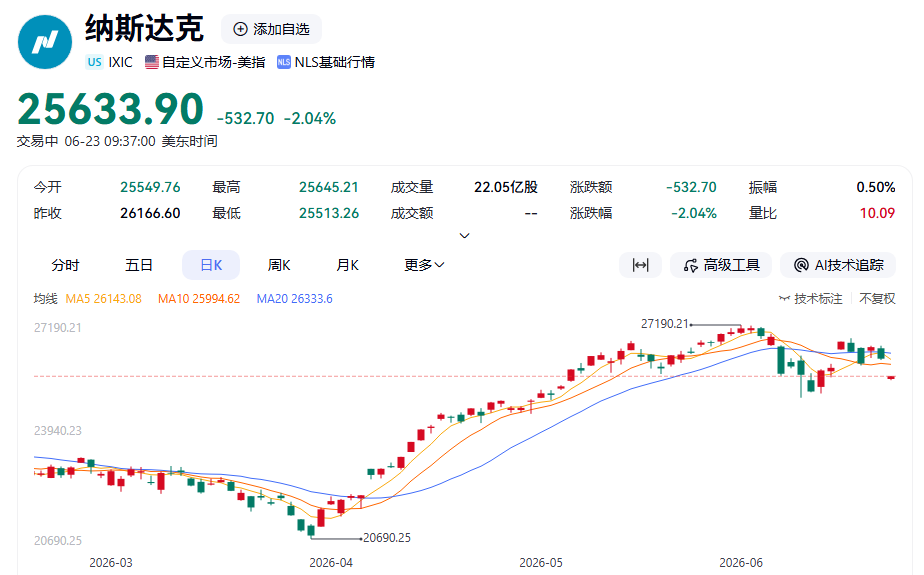Click the 昨收 value 26166.60
924x575 pixels.
click(x=150, y=213)
